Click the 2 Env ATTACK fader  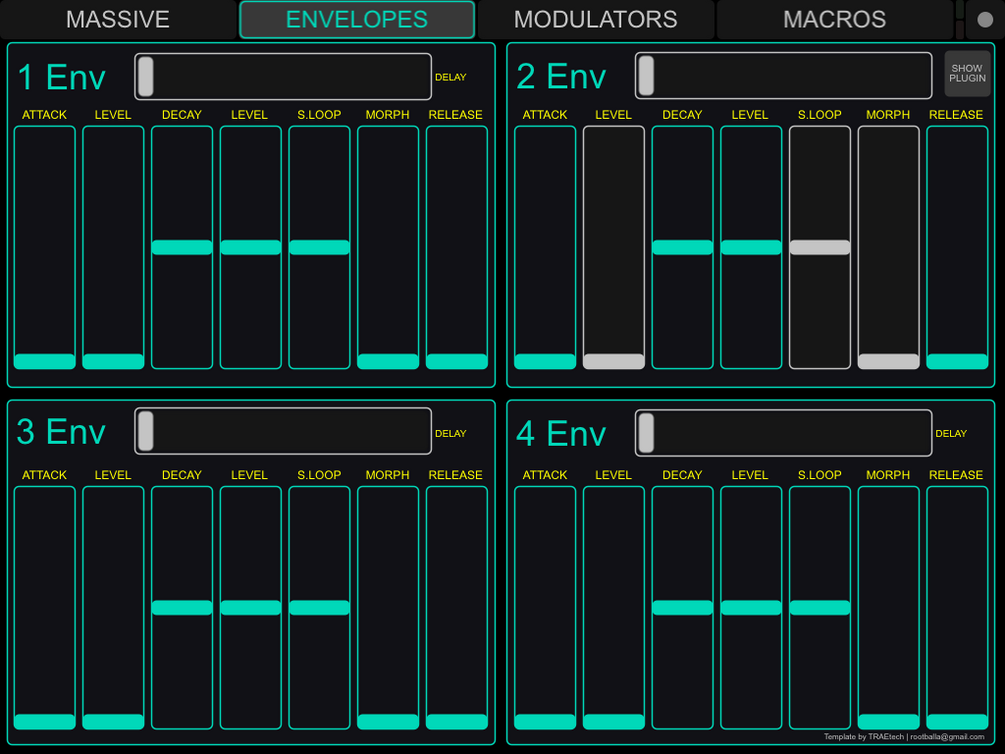point(545,247)
